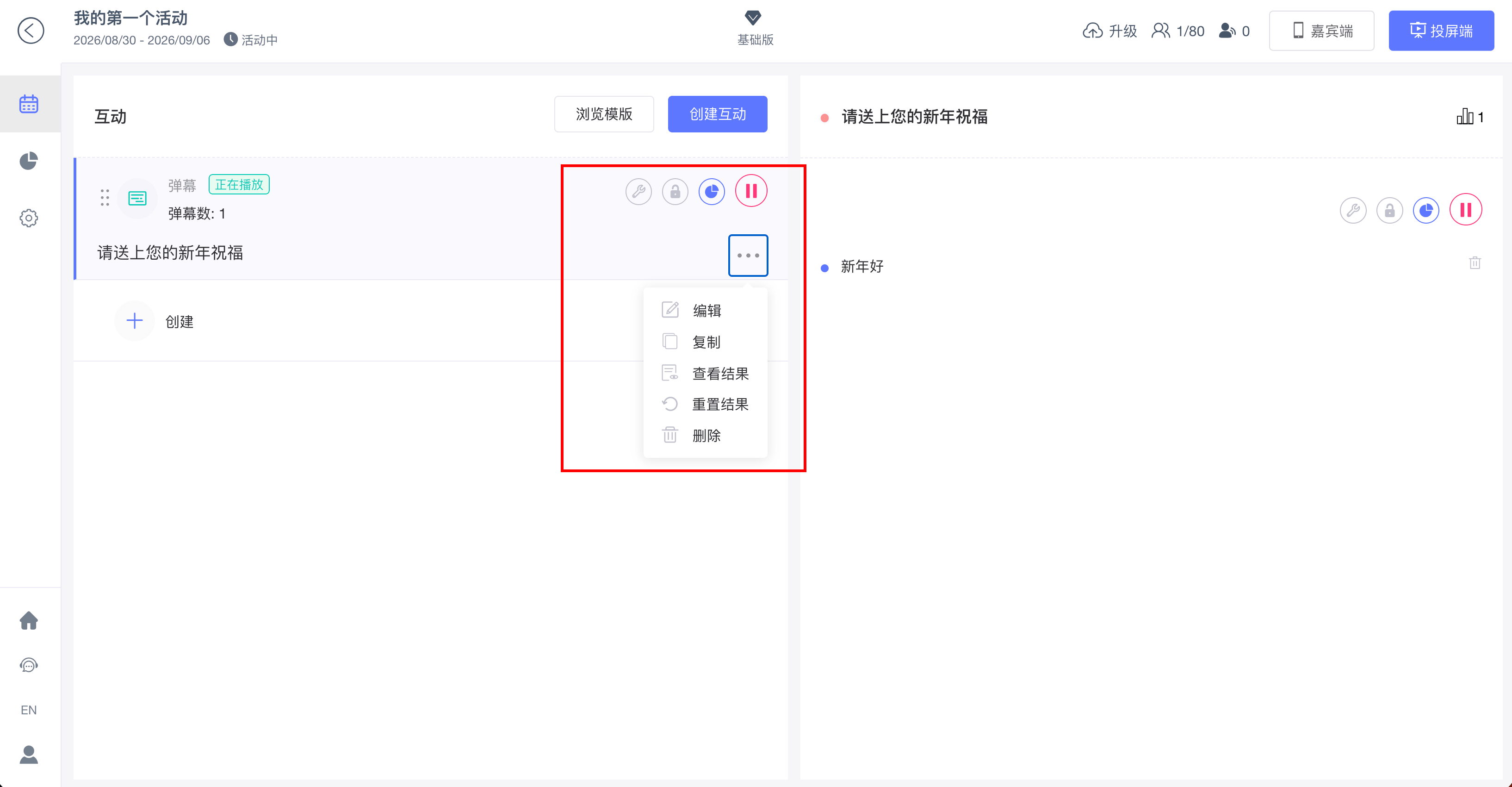This screenshot has height=787, width=1512.
Task: Click the 创建互动 button
Action: (717, 114)
